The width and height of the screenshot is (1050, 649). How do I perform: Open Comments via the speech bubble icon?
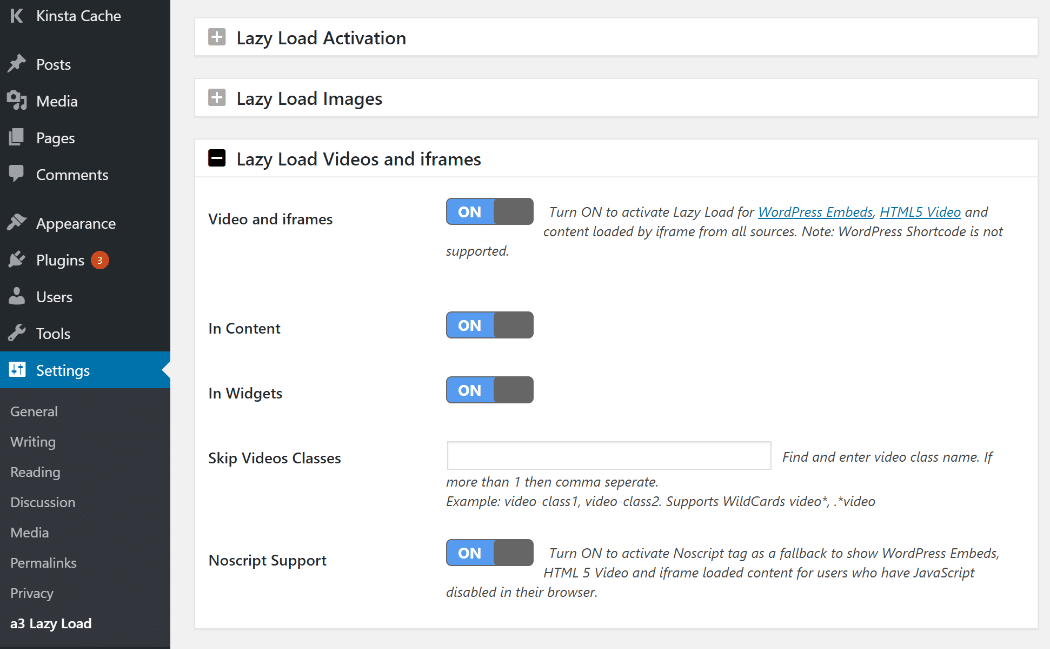pos(19,174)
